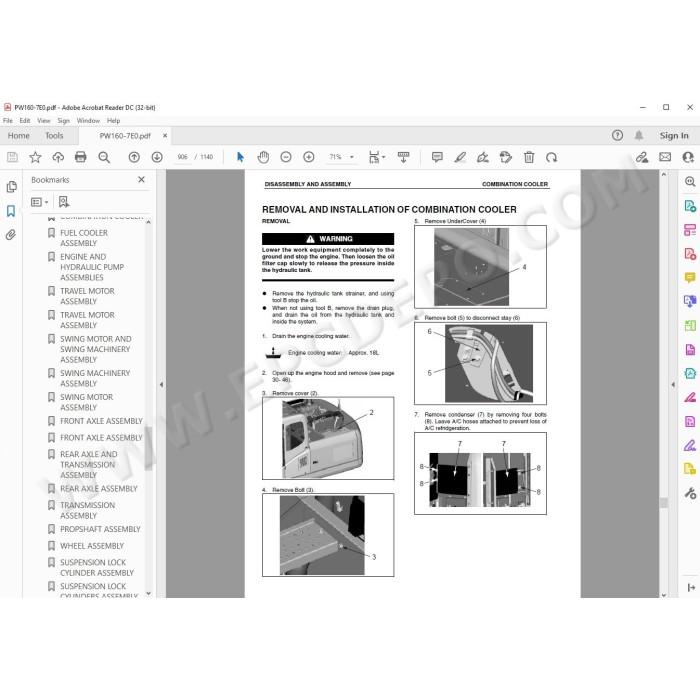Screen dimensions: 700x700
Task: Go to previous page arrow
Action: tap(134, 157)
